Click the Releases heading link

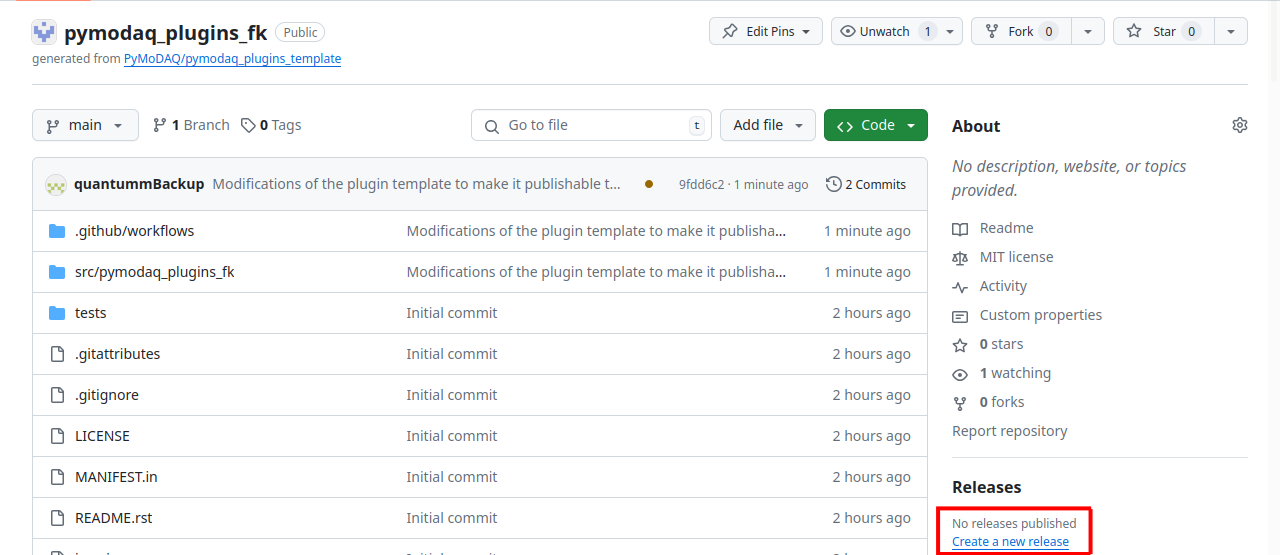pos(987,487)
